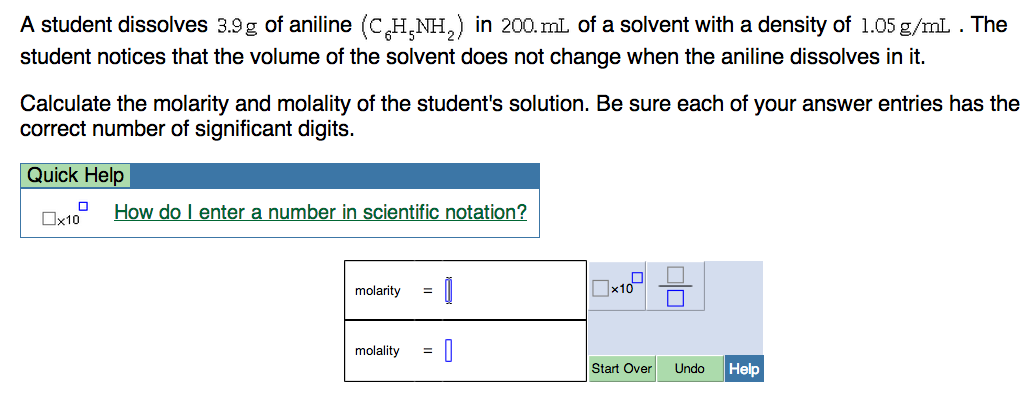Click the blue Quick Help title bar
This screenshot has height=404, width=1034.
[x=335, y=176]
